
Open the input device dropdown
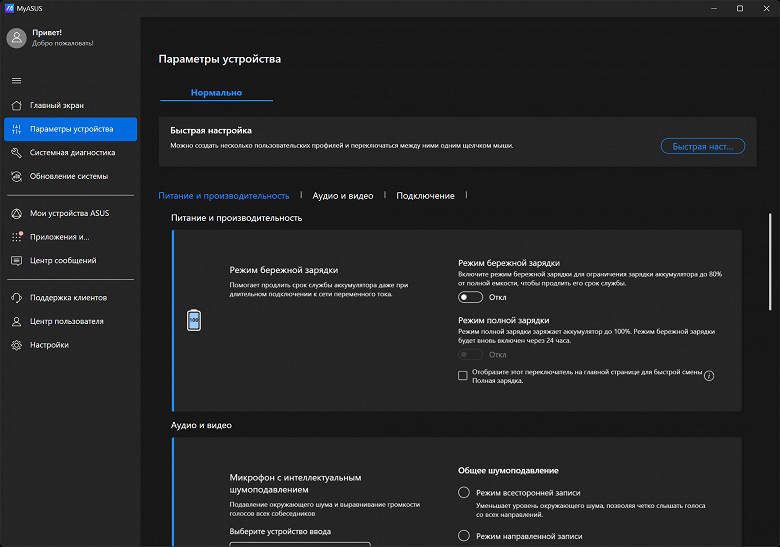300,543
